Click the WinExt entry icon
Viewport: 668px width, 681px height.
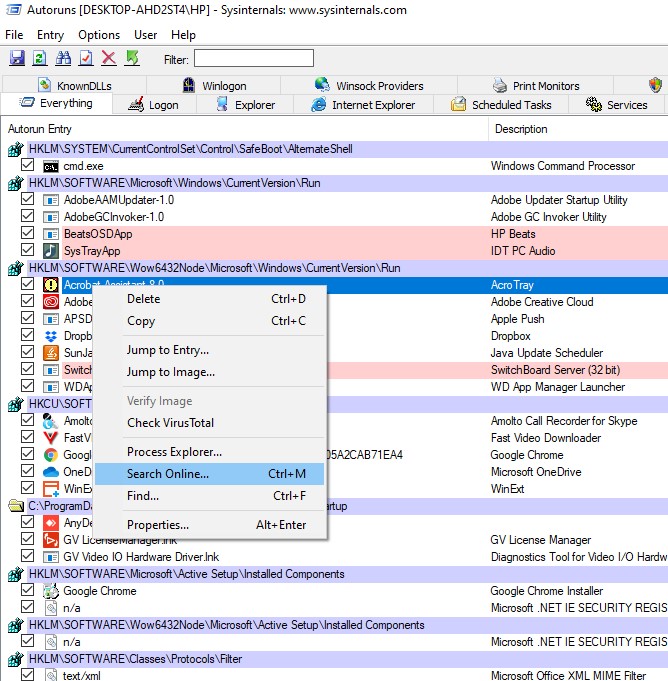click(x=51, y=489)
